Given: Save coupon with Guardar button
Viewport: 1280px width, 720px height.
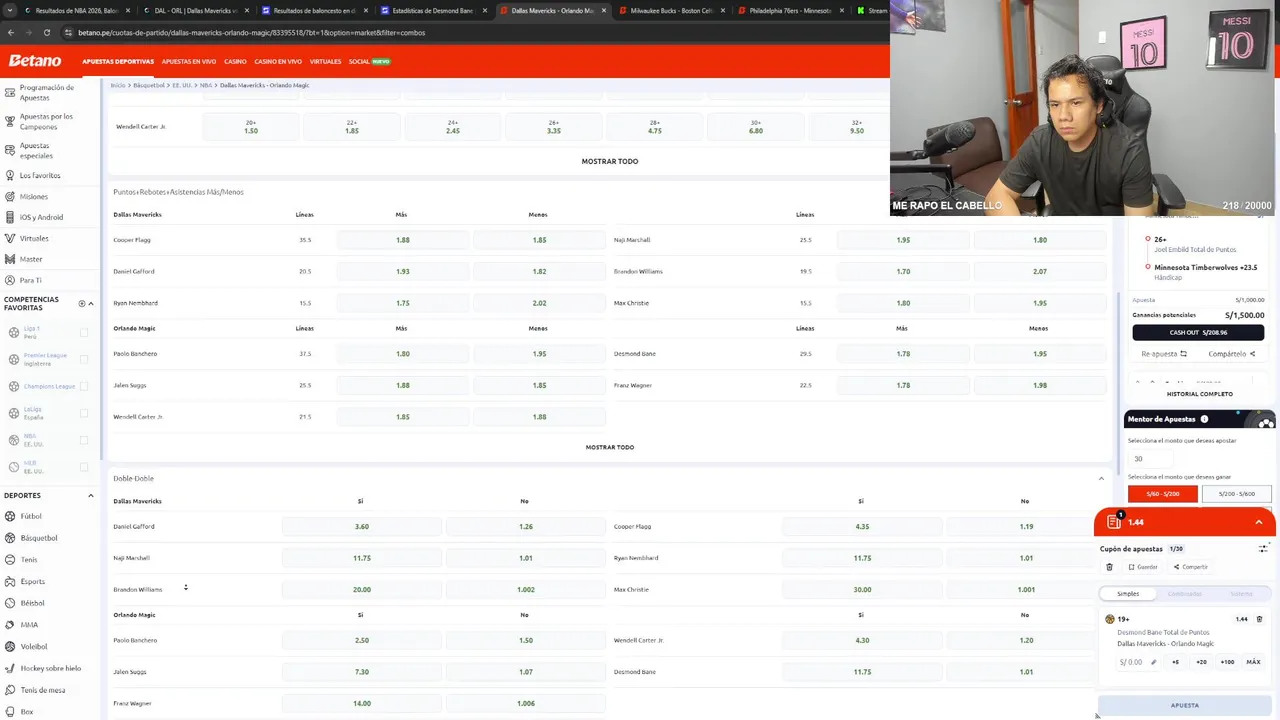Looking at the screenshot, I should coord(1143,567).
